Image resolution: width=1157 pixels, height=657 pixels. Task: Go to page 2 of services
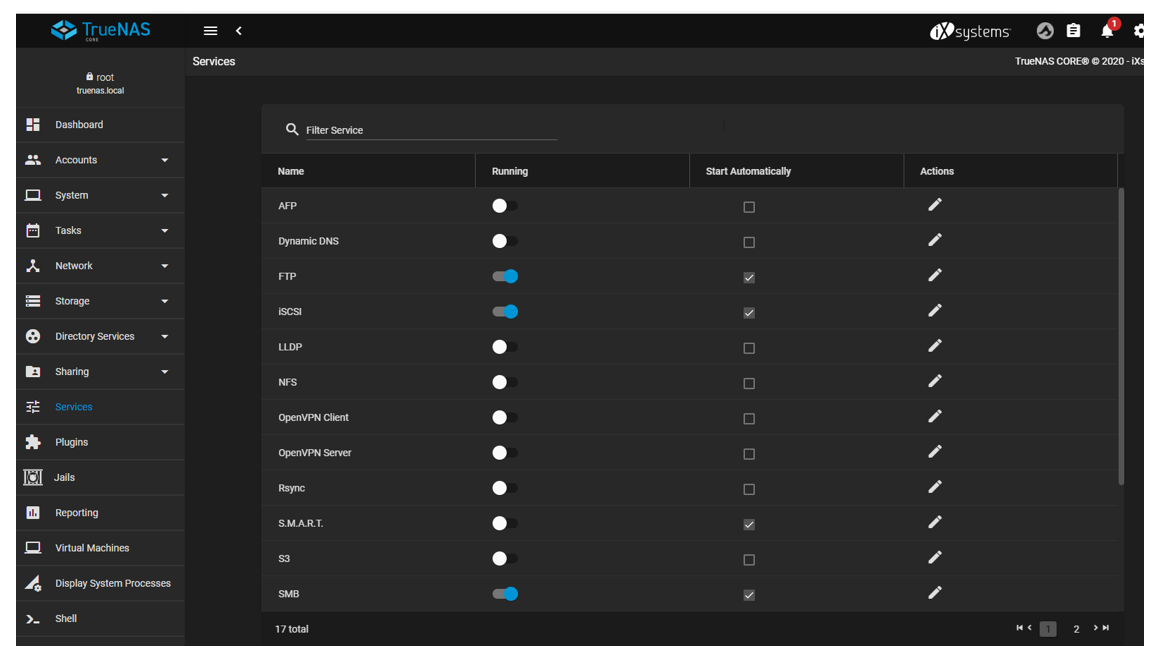coord(1076,629)
